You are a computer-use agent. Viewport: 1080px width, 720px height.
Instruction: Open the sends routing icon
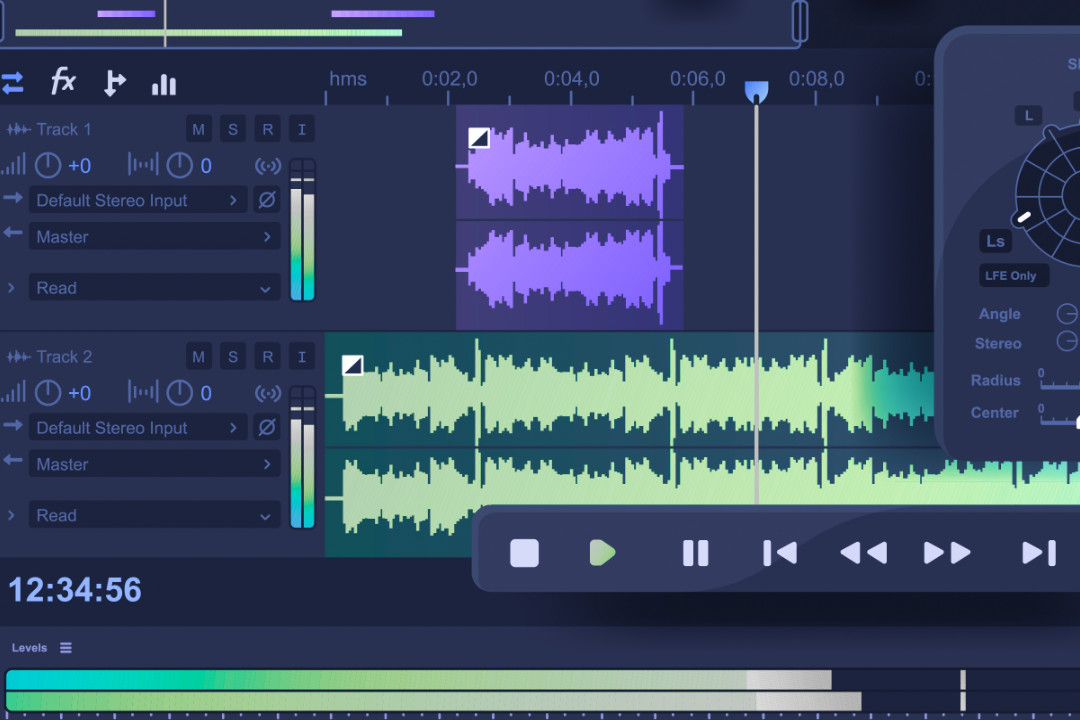pyautogui.click(x=114, y=83)
